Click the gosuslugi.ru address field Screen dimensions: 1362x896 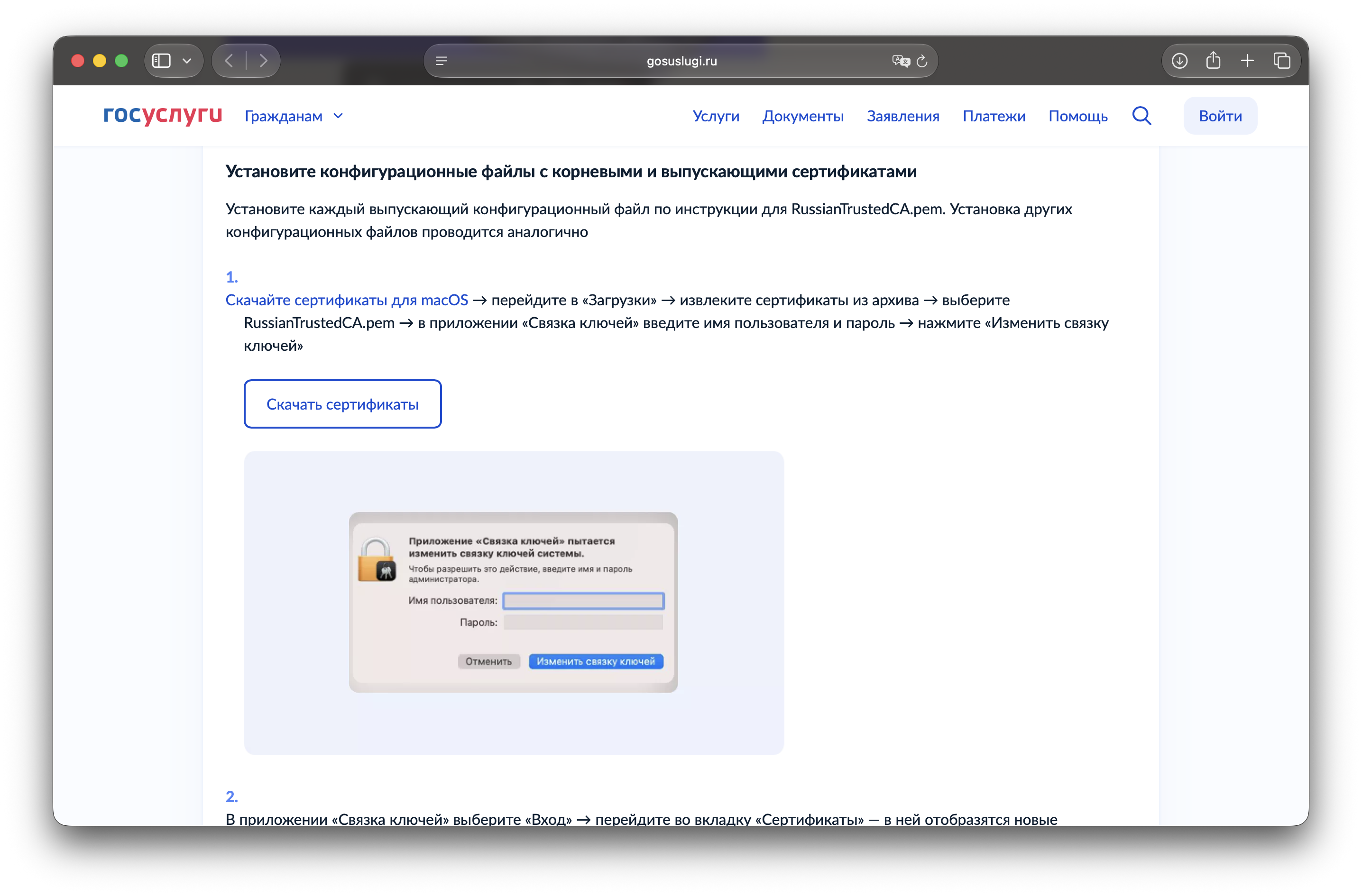pyautogui.click(x=681, y=61)
